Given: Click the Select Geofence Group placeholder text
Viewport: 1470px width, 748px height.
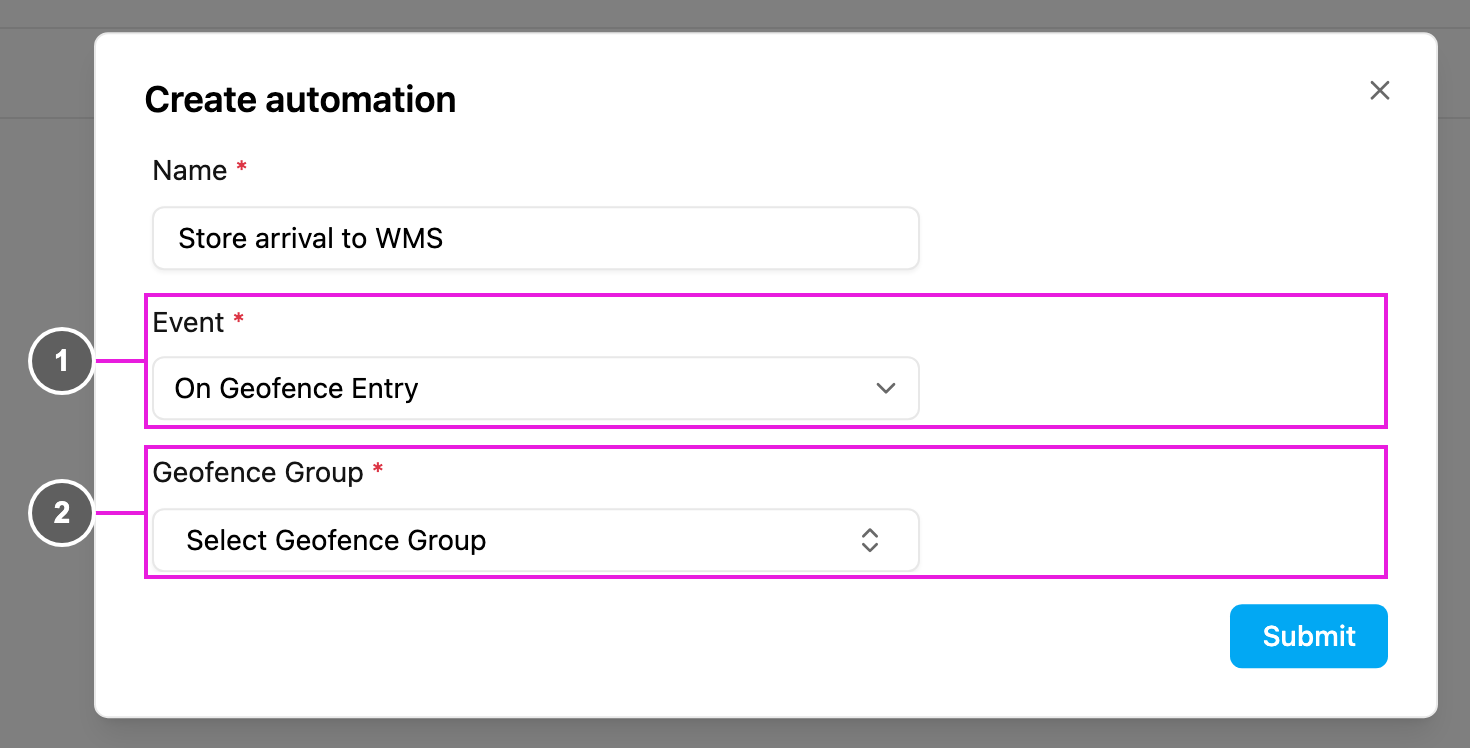Looking at the screenshot, I should click(x=336, y=540).
